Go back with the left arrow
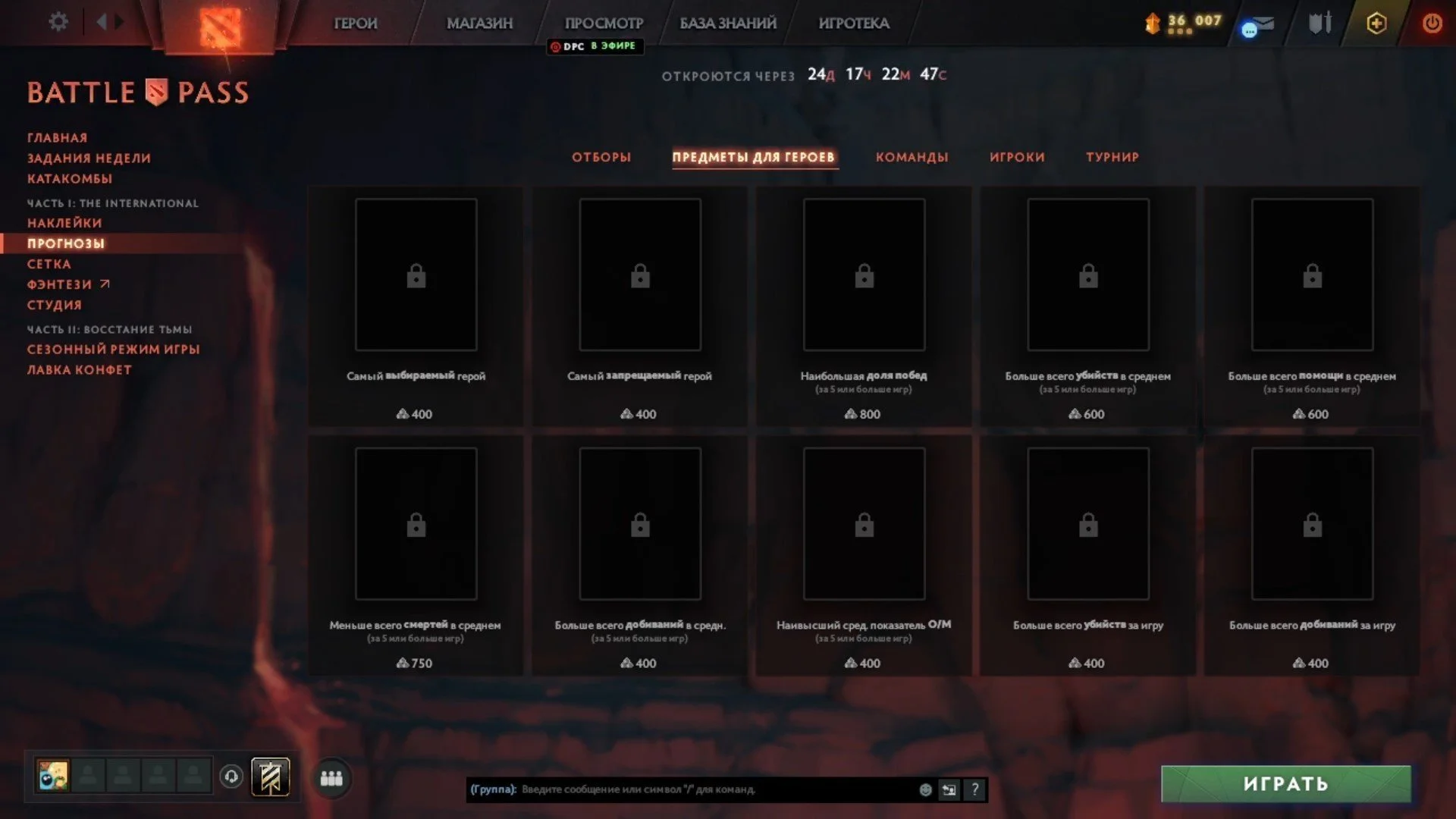1456x819 pixels. [x=101, y=22]
